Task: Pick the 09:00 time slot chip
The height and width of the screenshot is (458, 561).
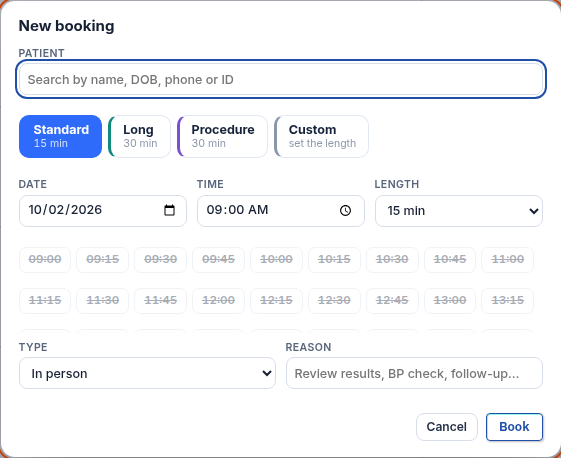Action: [x=45, y=260]
